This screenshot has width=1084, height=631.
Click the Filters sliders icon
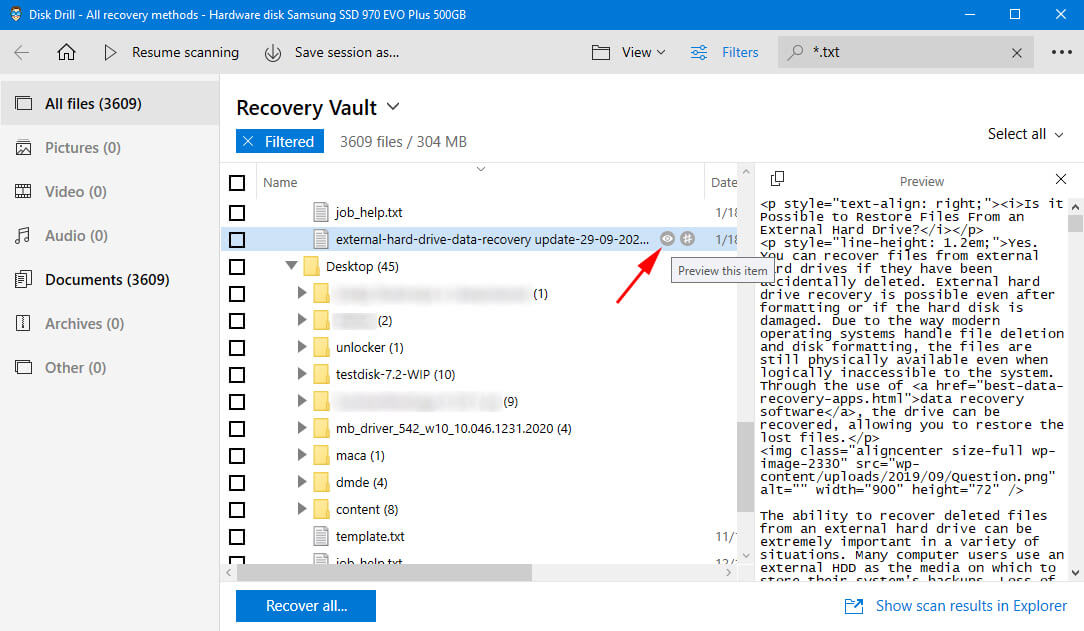pos(699,53)
